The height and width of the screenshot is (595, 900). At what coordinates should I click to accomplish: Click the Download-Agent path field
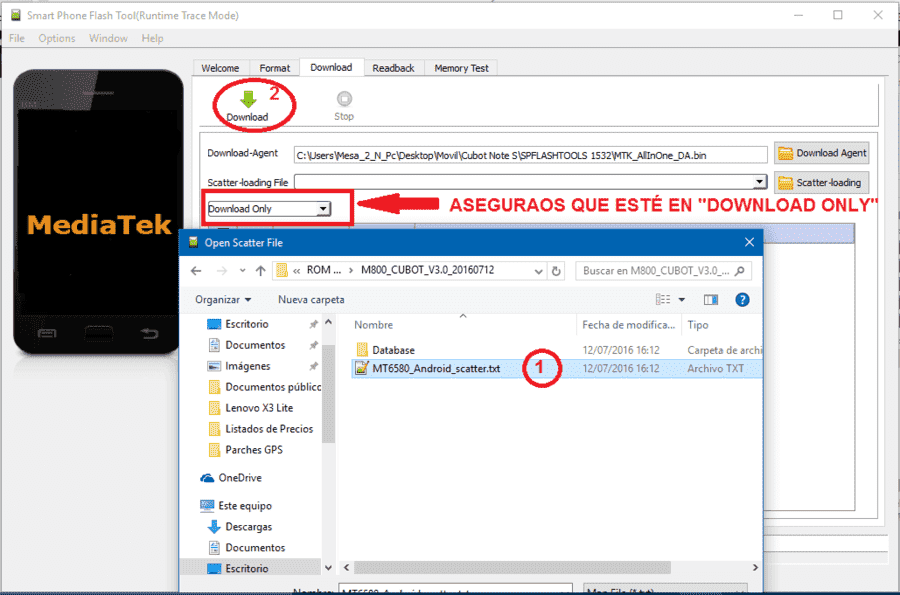pos(530,155)
